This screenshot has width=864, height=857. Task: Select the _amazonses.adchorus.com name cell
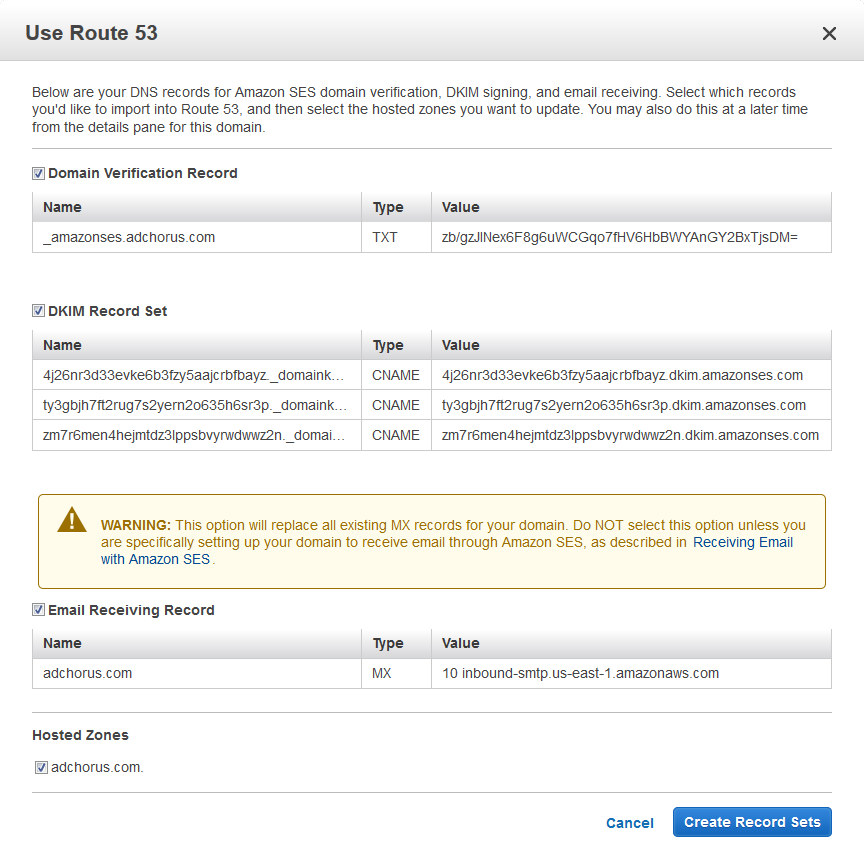[x=129, y=237]
